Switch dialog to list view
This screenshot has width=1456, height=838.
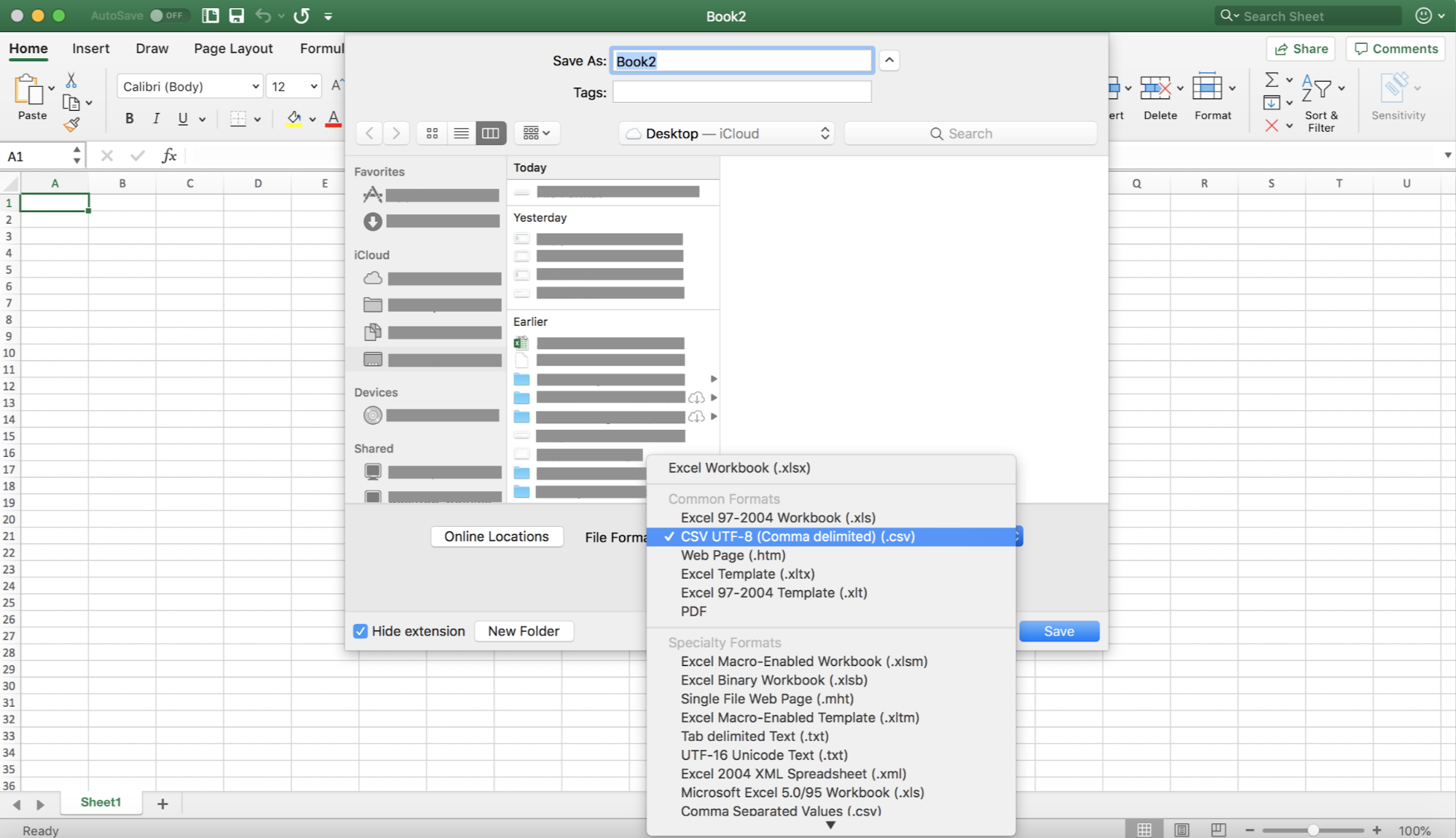point(461,133)
